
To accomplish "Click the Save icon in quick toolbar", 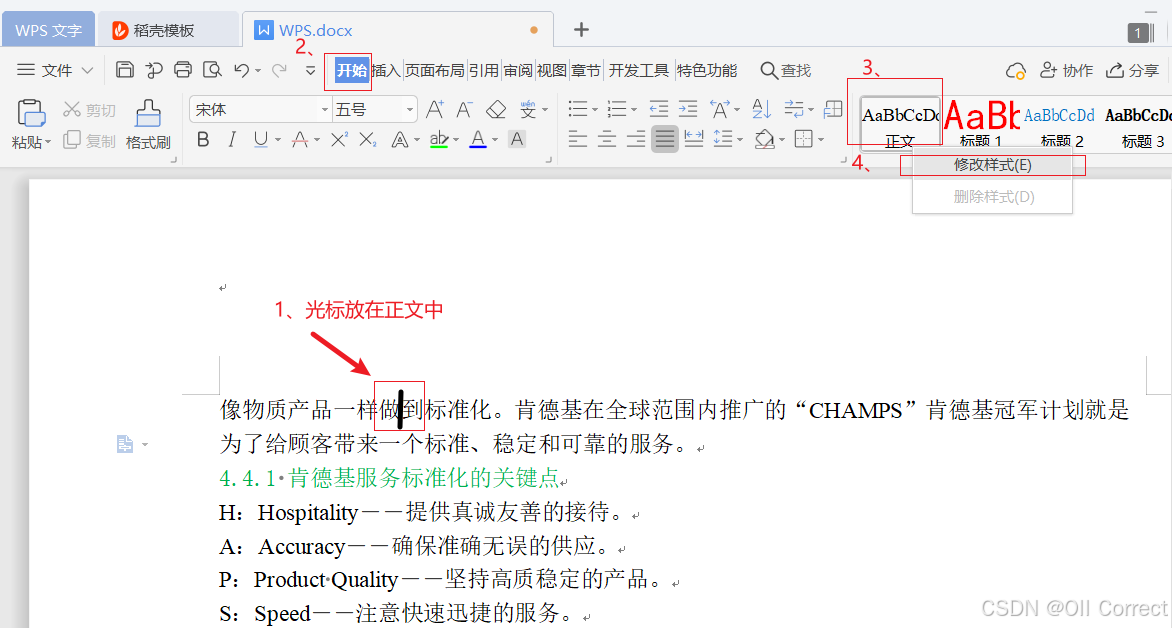I will [x=125, y=70].
